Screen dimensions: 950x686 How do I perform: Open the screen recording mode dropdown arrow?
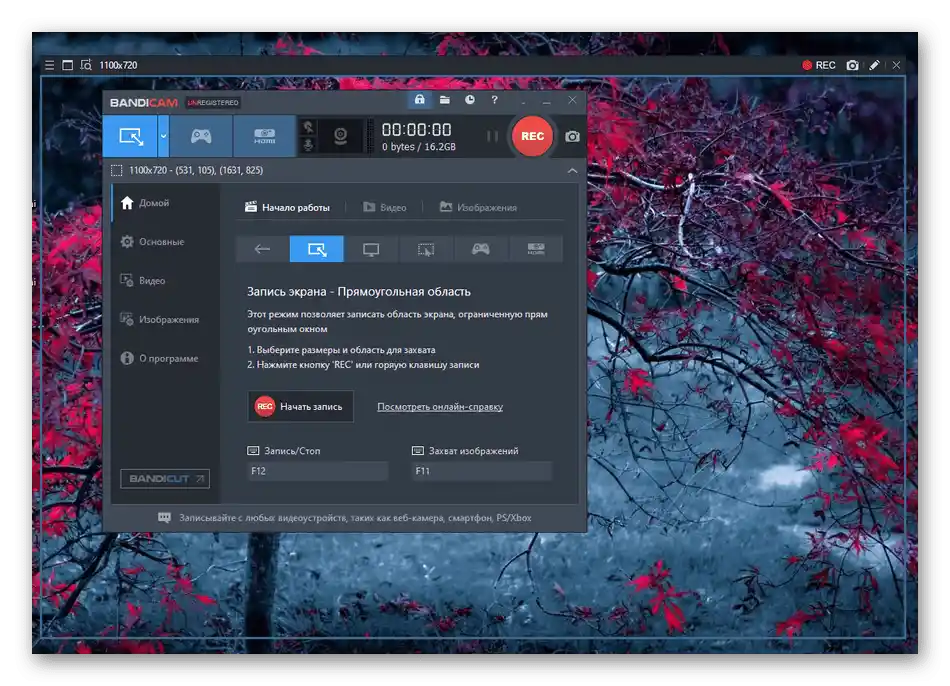tap(164, 136)
